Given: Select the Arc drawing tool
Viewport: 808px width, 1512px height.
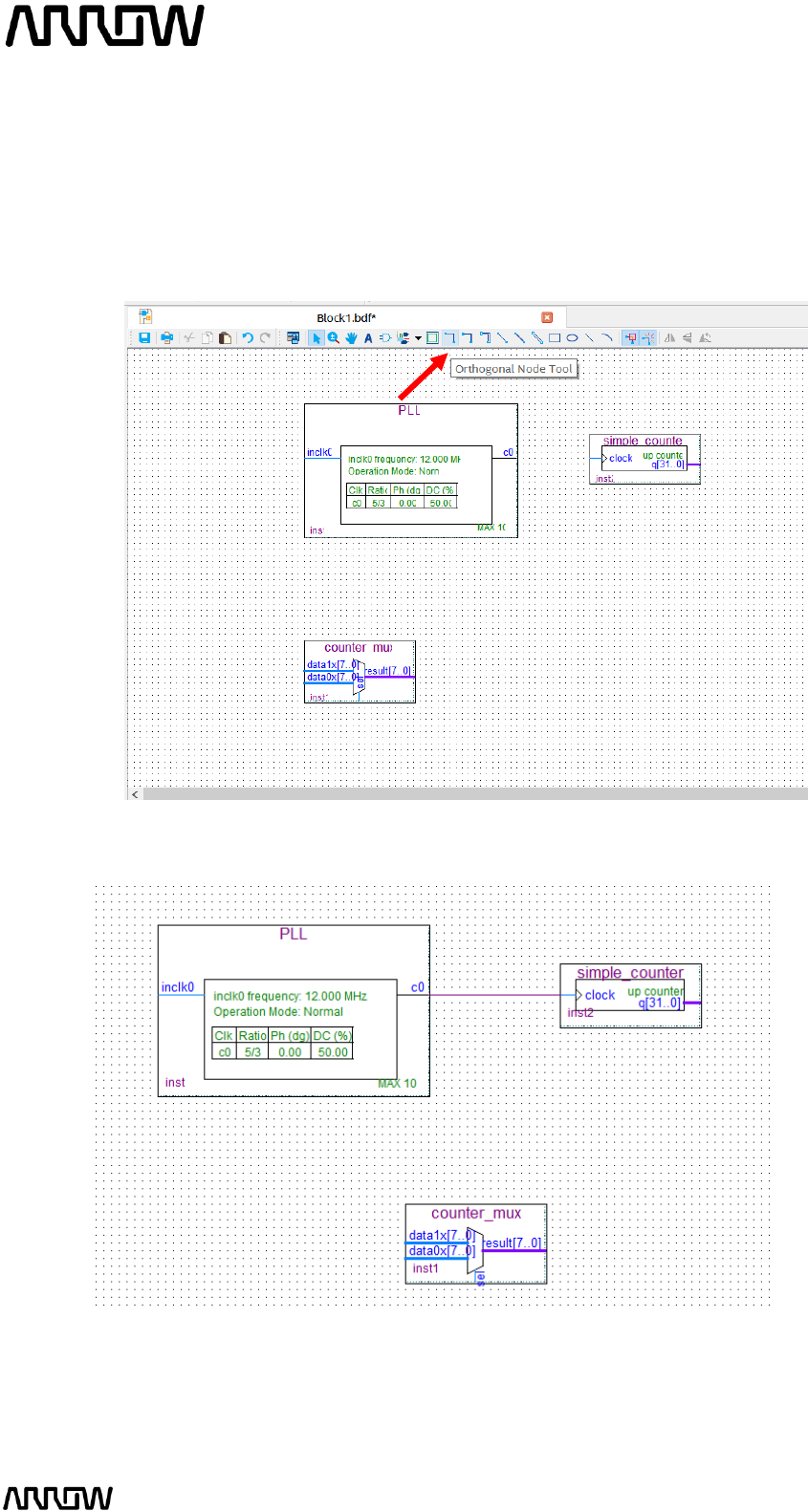Looking at the screenshot, I should (606, 337).
